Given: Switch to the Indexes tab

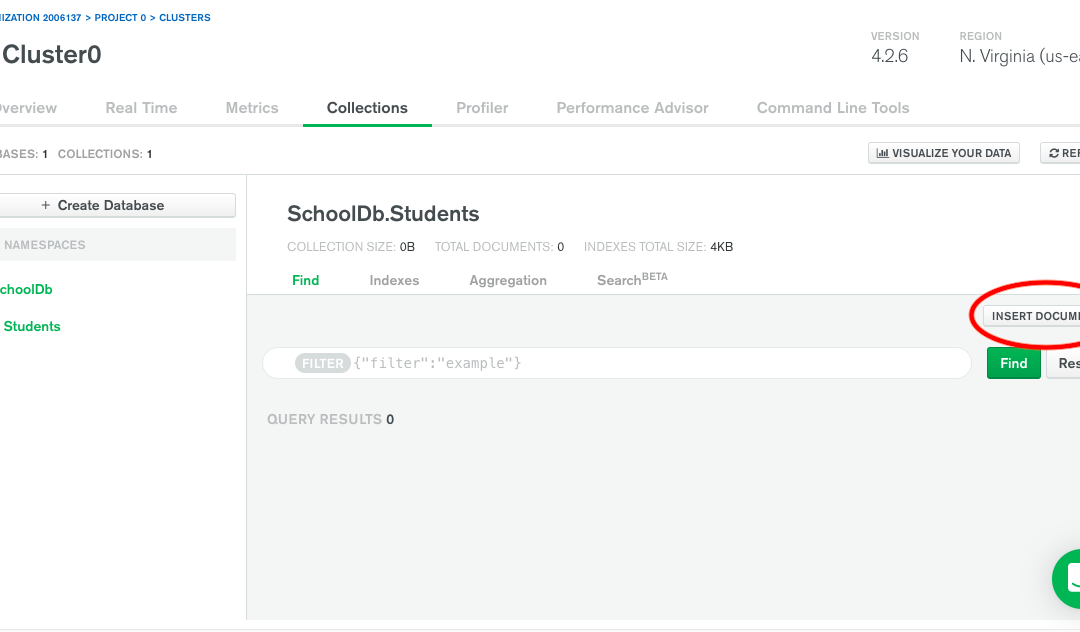Looking at the screenshot, I should [394, 280].
